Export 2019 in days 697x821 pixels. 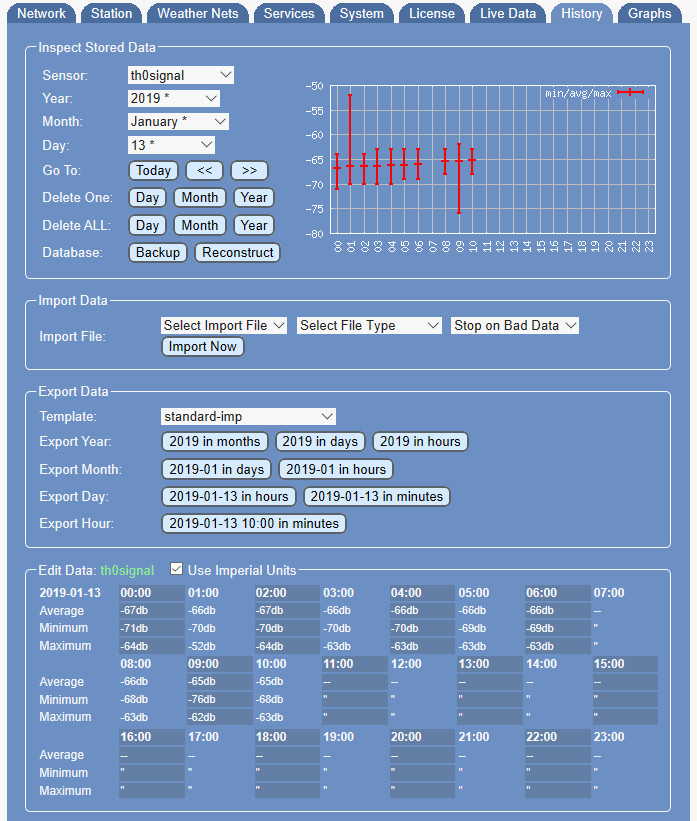pos(320,441)
